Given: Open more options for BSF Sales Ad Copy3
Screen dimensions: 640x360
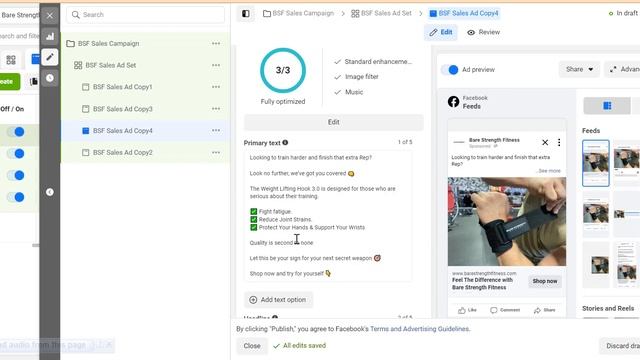Looking at the screenshot, I should pos(216,109).
